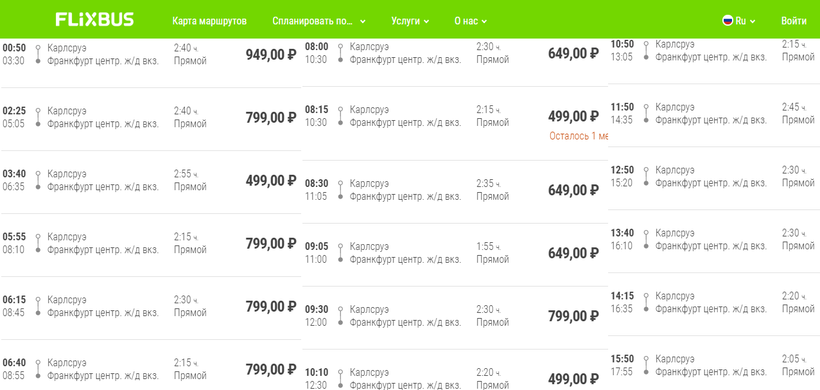Viewport: 820px width, 390px height.
Task: Choose the 06:40 trip priced 799,00 ₽
Action: tap(151, 369)
